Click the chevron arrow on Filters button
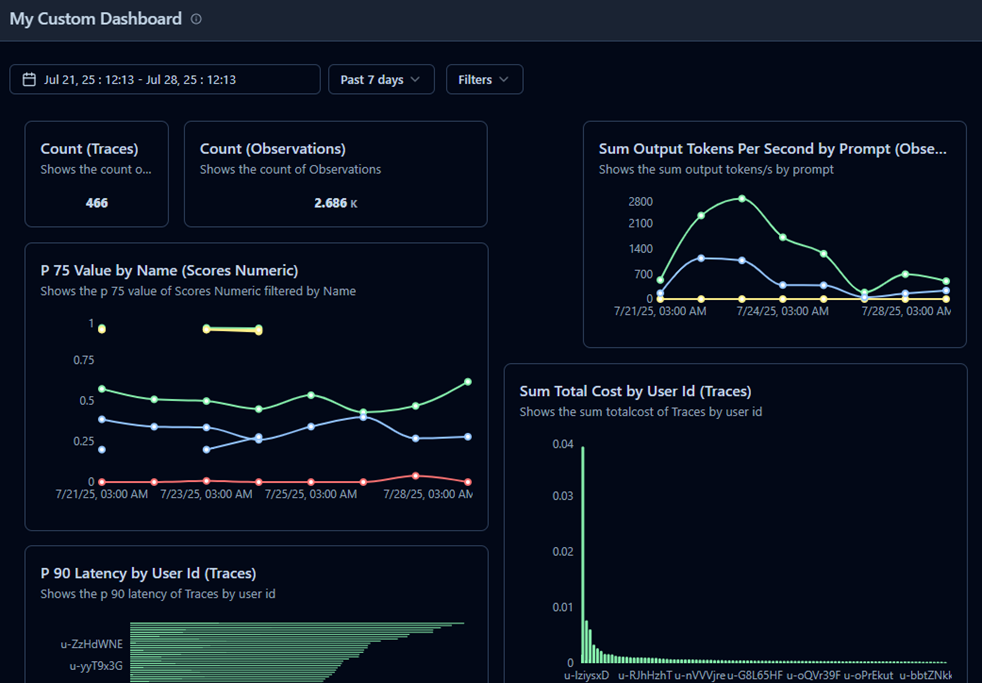 pos(504,80)
